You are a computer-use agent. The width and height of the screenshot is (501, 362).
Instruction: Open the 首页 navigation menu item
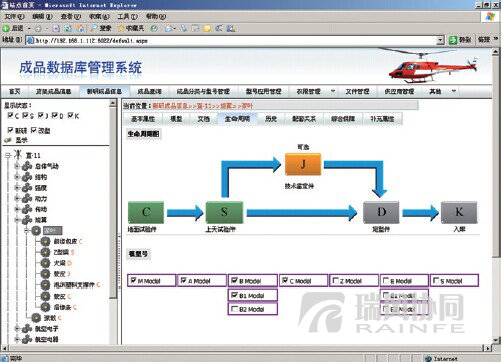tap(14, 91)
